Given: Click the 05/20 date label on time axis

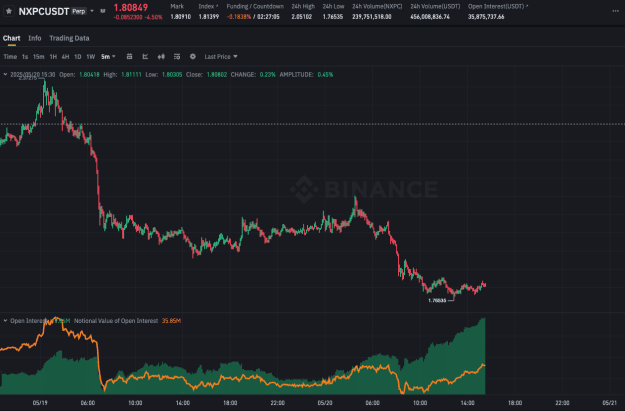Looking at the screenshot, I should 325,403.
